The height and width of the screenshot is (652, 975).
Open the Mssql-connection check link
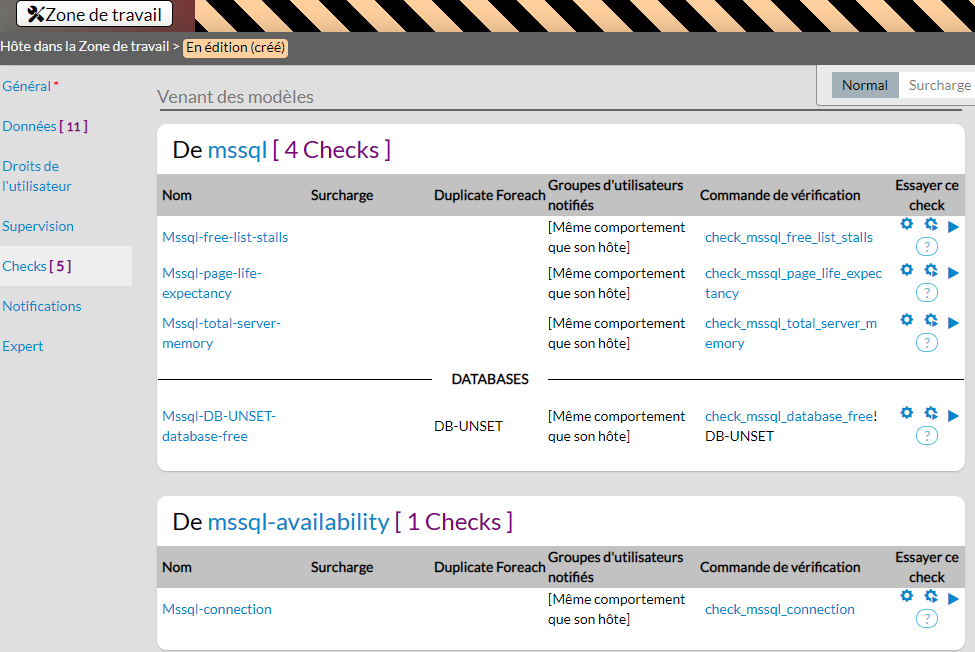(x=217, y=609)
